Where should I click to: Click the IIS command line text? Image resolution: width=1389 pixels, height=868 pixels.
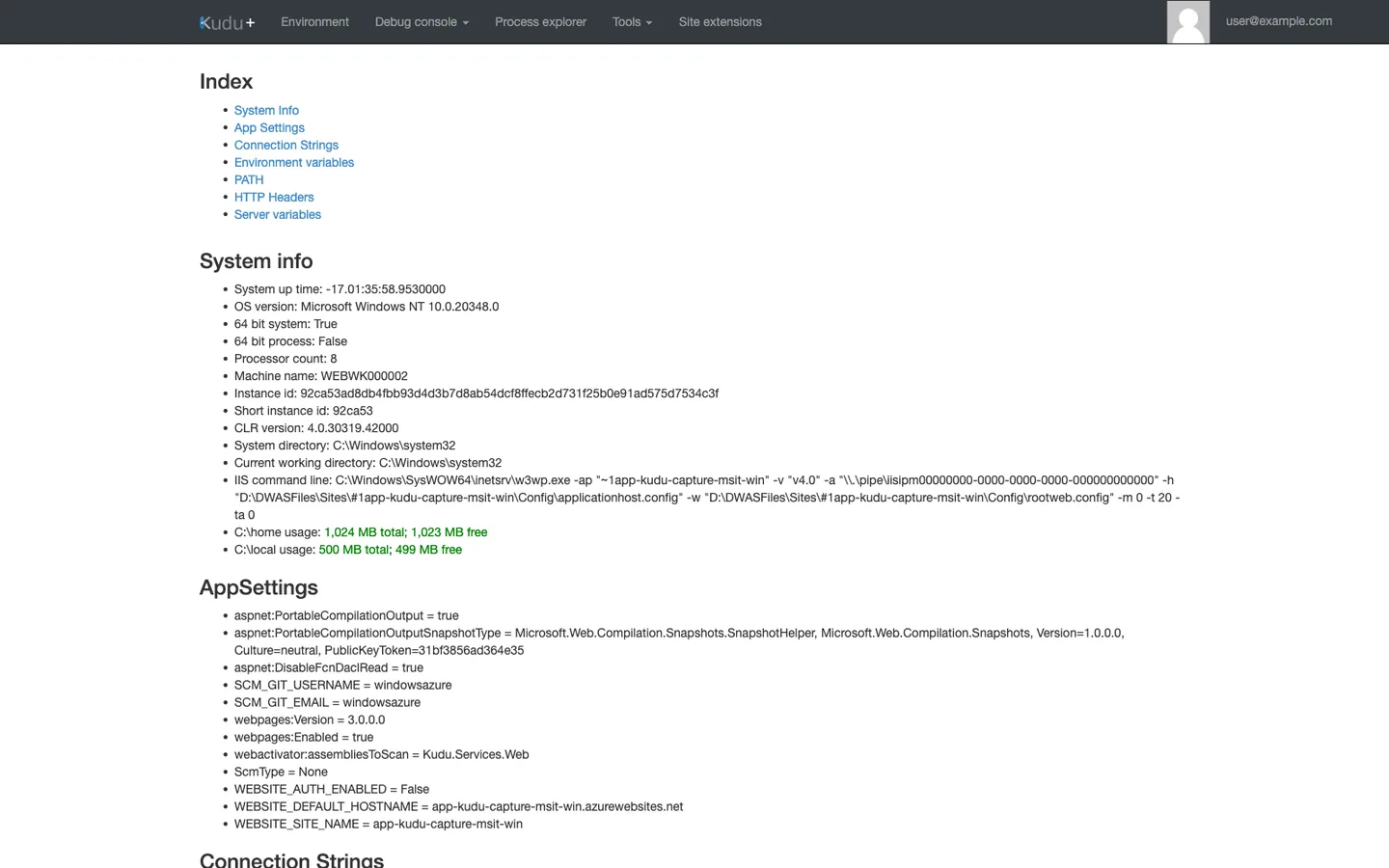(707, 498)
